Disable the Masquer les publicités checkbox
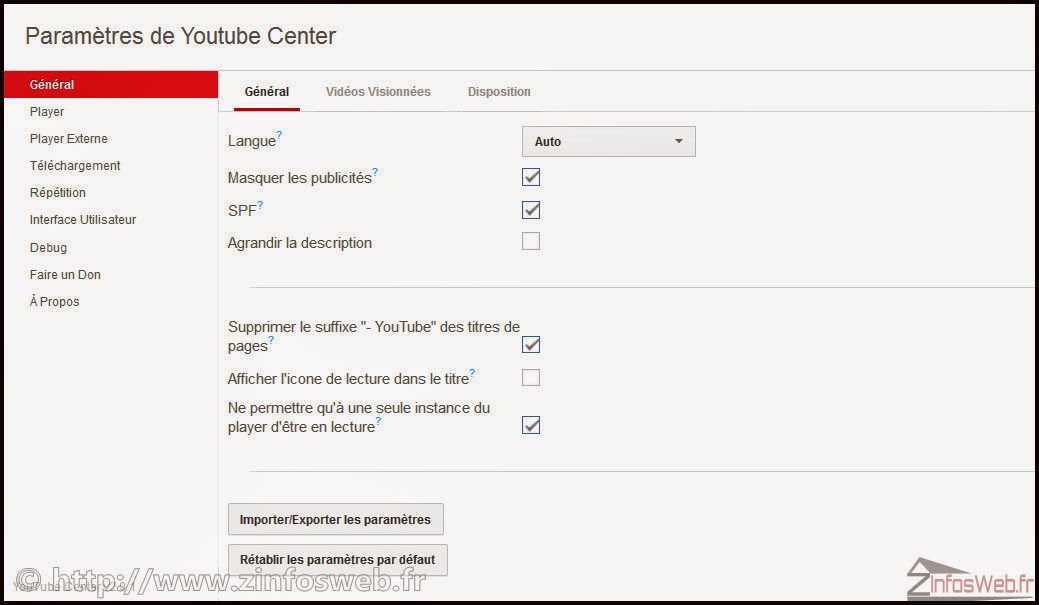 click(x=531, y=177)
